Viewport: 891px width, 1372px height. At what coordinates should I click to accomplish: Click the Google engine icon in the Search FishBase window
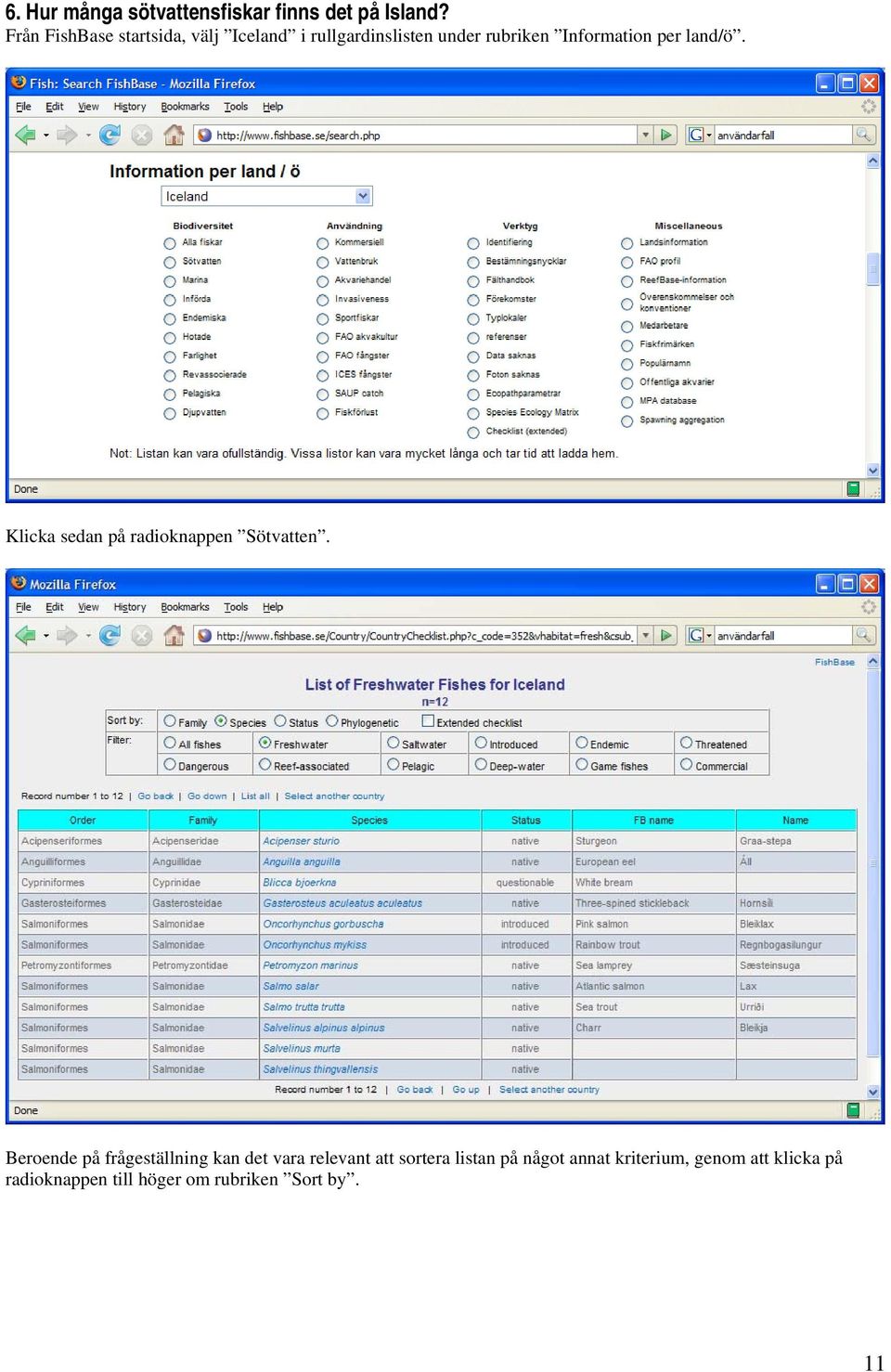695,136
